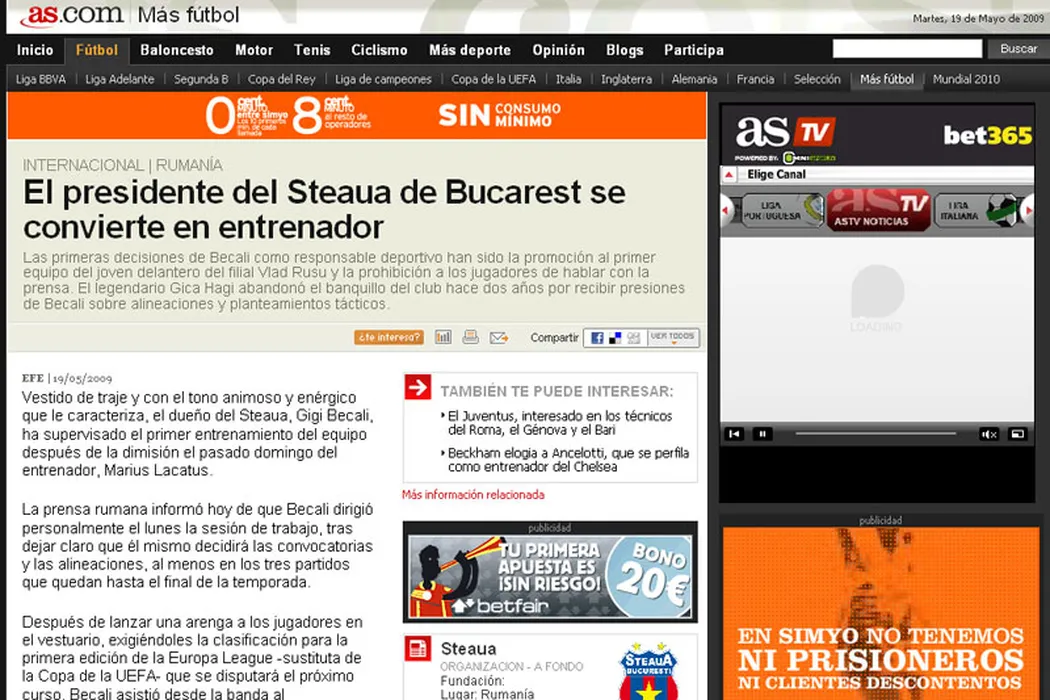
Task: Seek using the video progress bar
Action: 875,434
